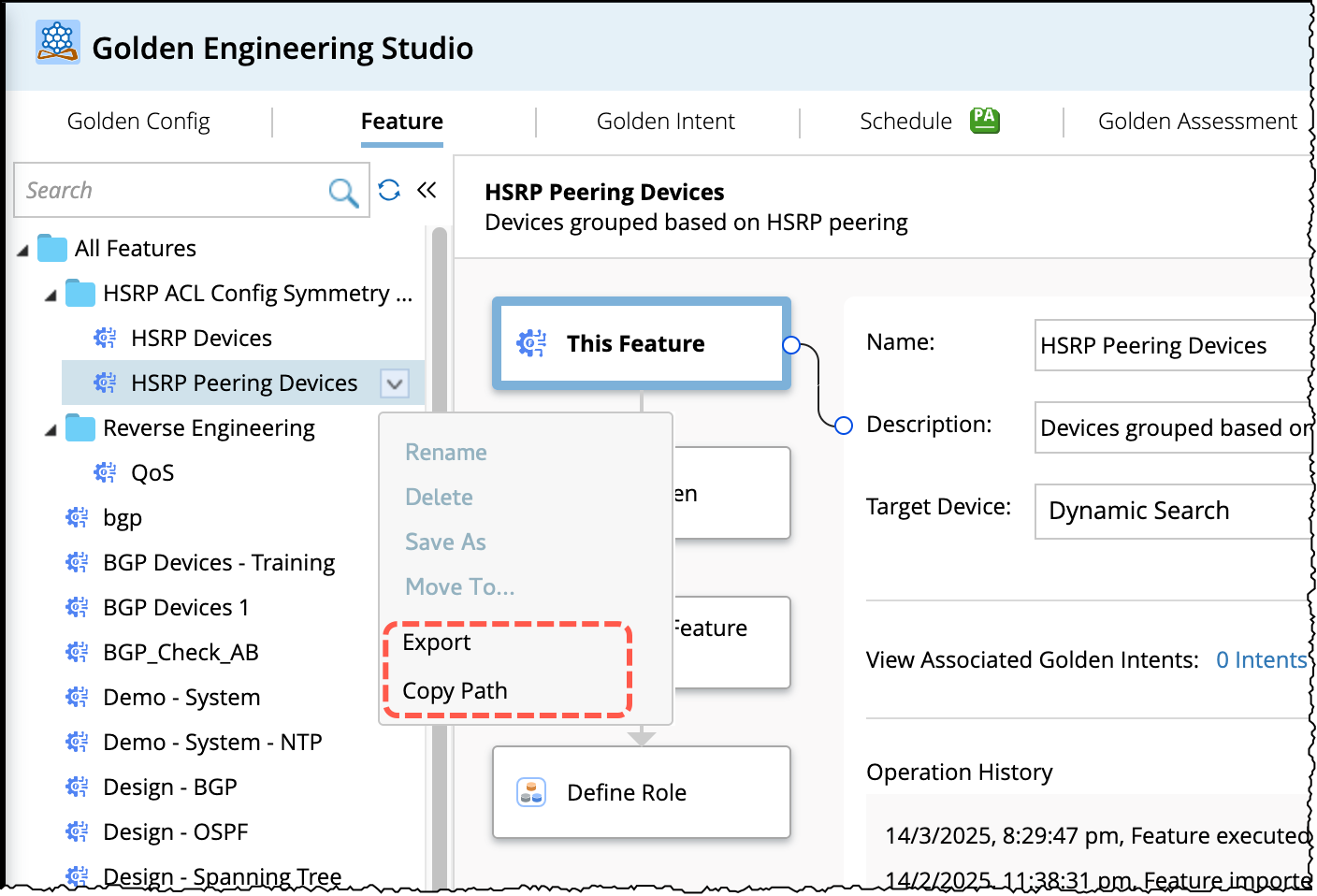Viewport: 1317px width, 896px height.
Task: Select the BGP Devices - Training feature
Action: point(219,563)
